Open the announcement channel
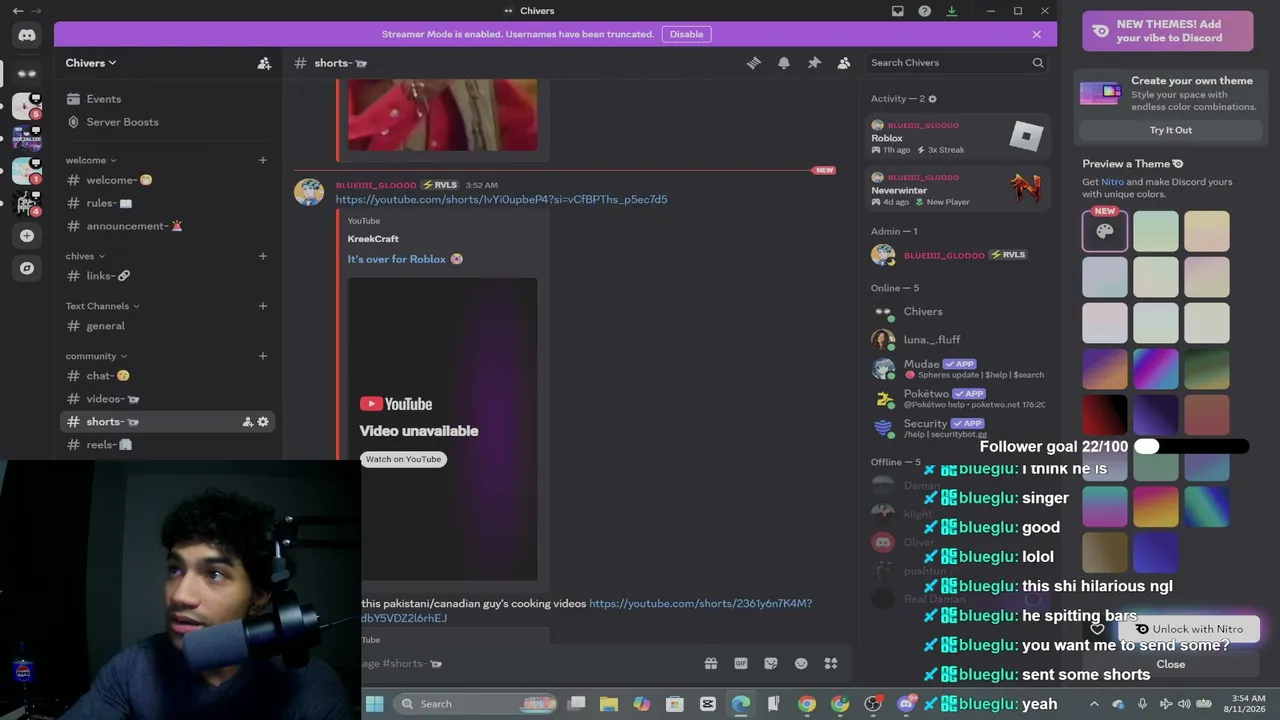 pyautogui.click(x=167, y=226)
